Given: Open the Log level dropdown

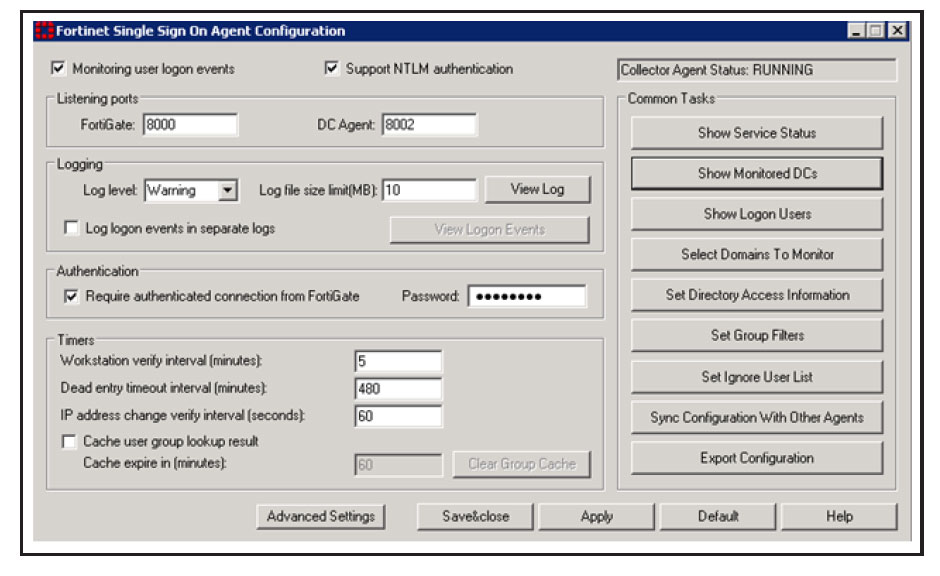Looking at the screenshot, I should [227, 191].
